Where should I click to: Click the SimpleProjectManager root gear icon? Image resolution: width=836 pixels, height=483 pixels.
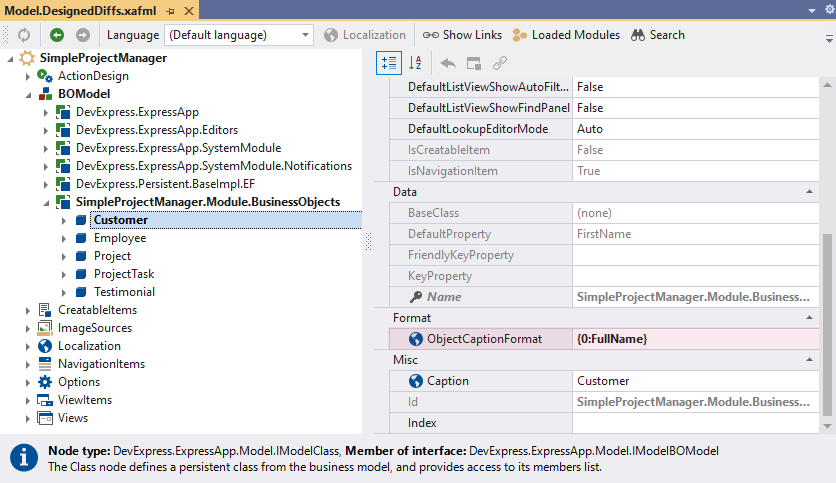[27, 58]
